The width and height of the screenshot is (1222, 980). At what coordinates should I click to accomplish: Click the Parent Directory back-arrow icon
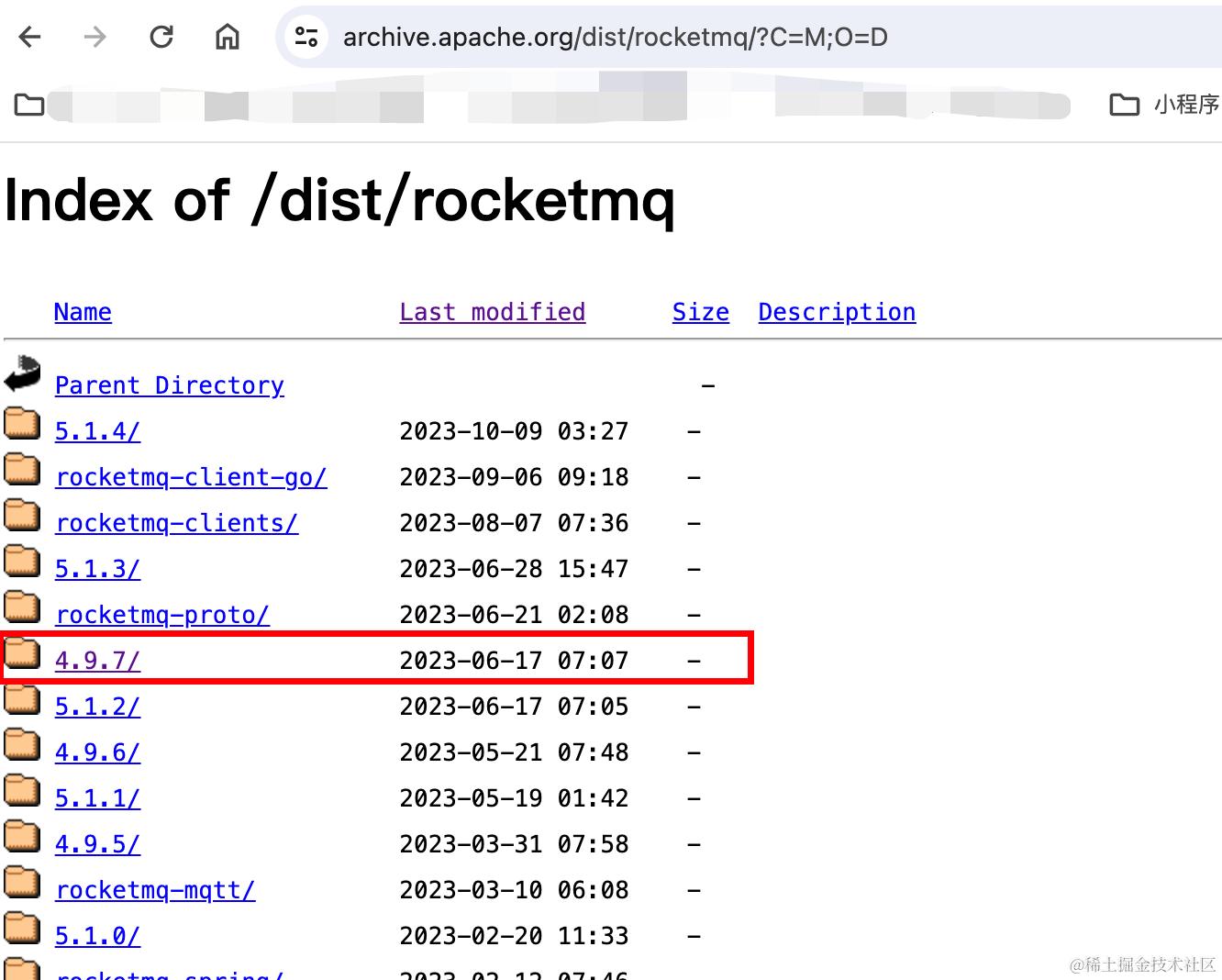(x=22, y=374)
